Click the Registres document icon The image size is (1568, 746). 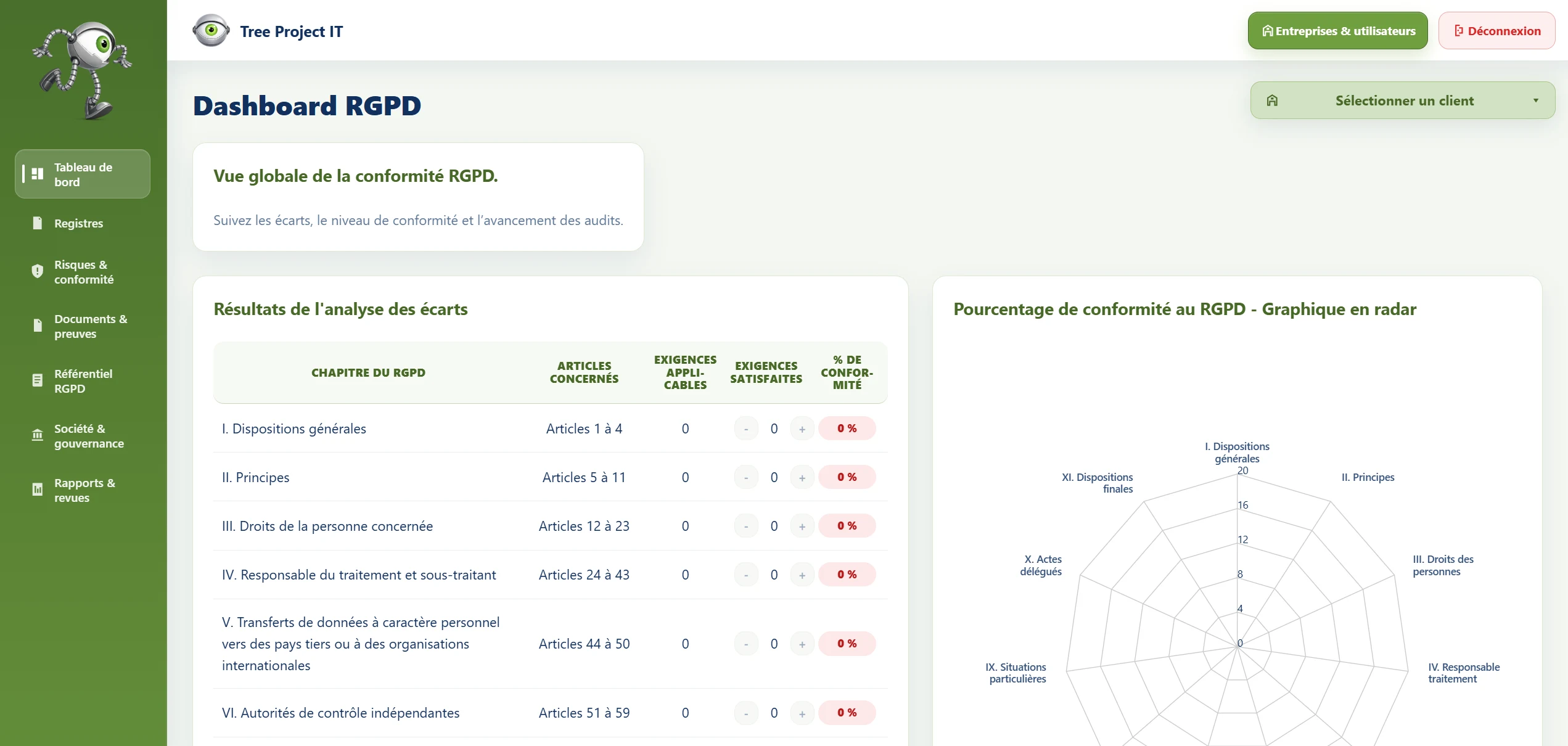[38, 223]
